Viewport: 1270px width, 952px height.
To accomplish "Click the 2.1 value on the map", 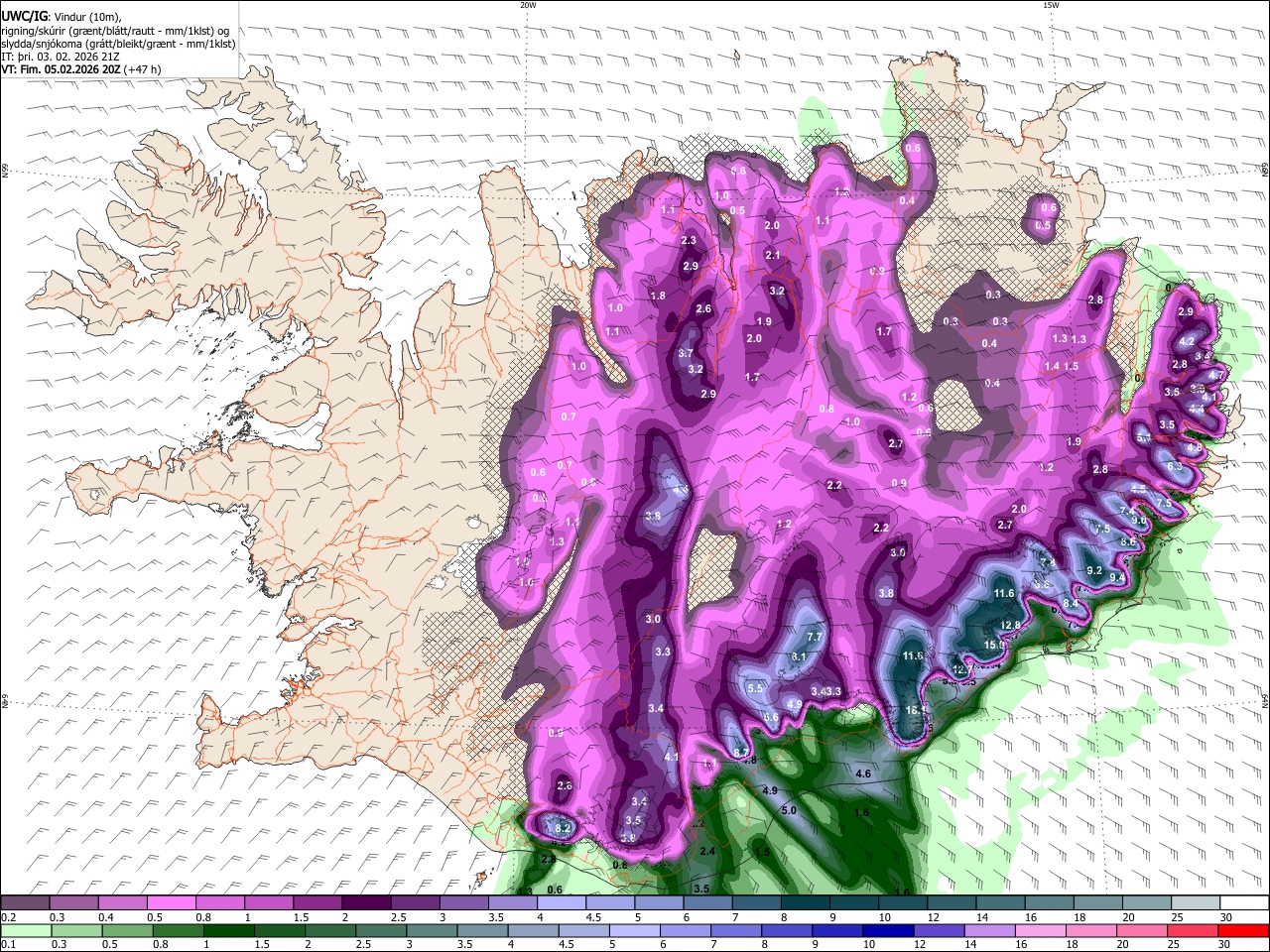I will (773, 255).
